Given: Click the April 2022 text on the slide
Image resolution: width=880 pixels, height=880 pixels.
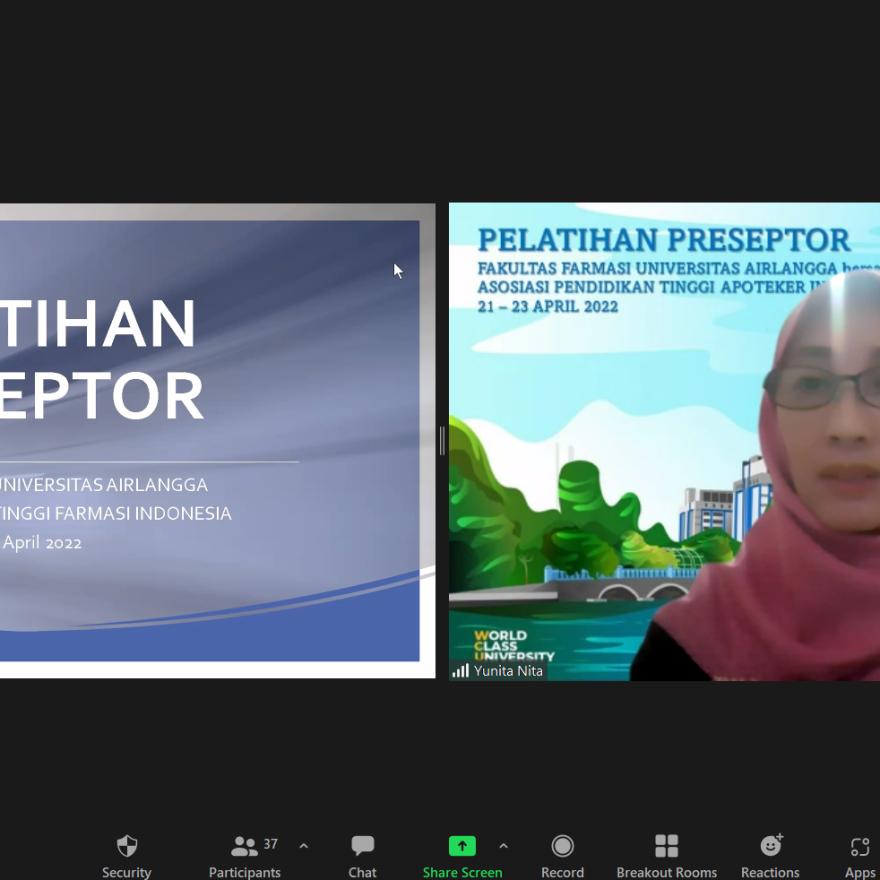Looking at the screenshot, I should tap(42, 543).
